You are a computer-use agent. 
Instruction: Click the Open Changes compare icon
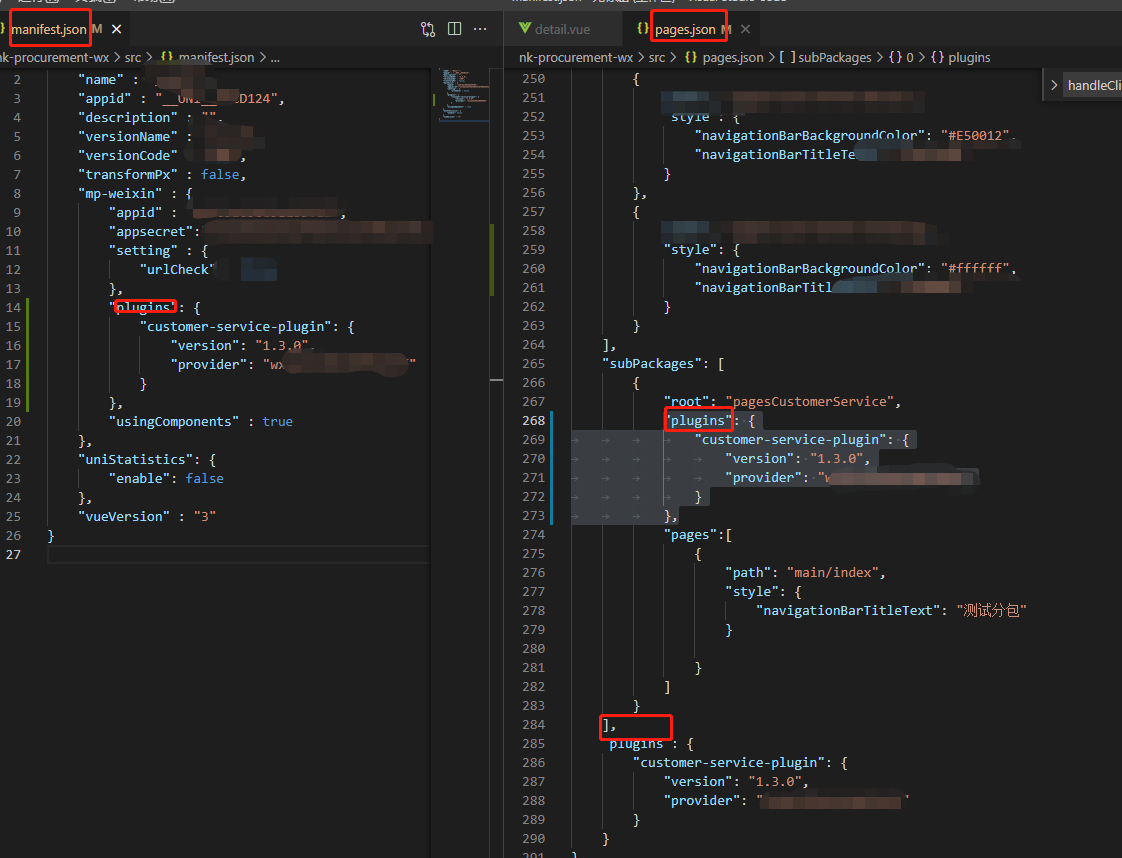[x=428, y=29]
